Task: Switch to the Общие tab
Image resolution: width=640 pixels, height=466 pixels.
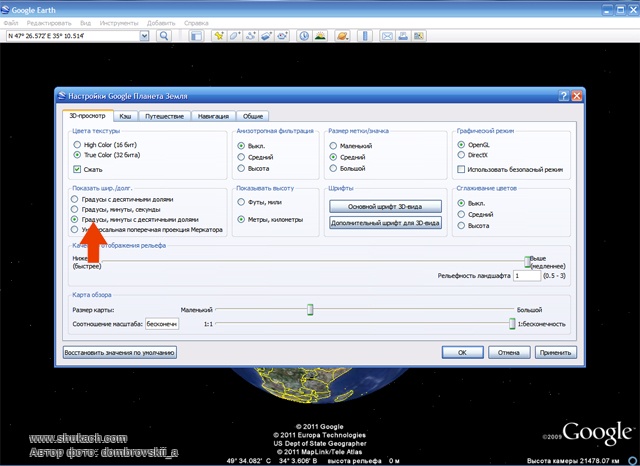Action: click(253, 116)
